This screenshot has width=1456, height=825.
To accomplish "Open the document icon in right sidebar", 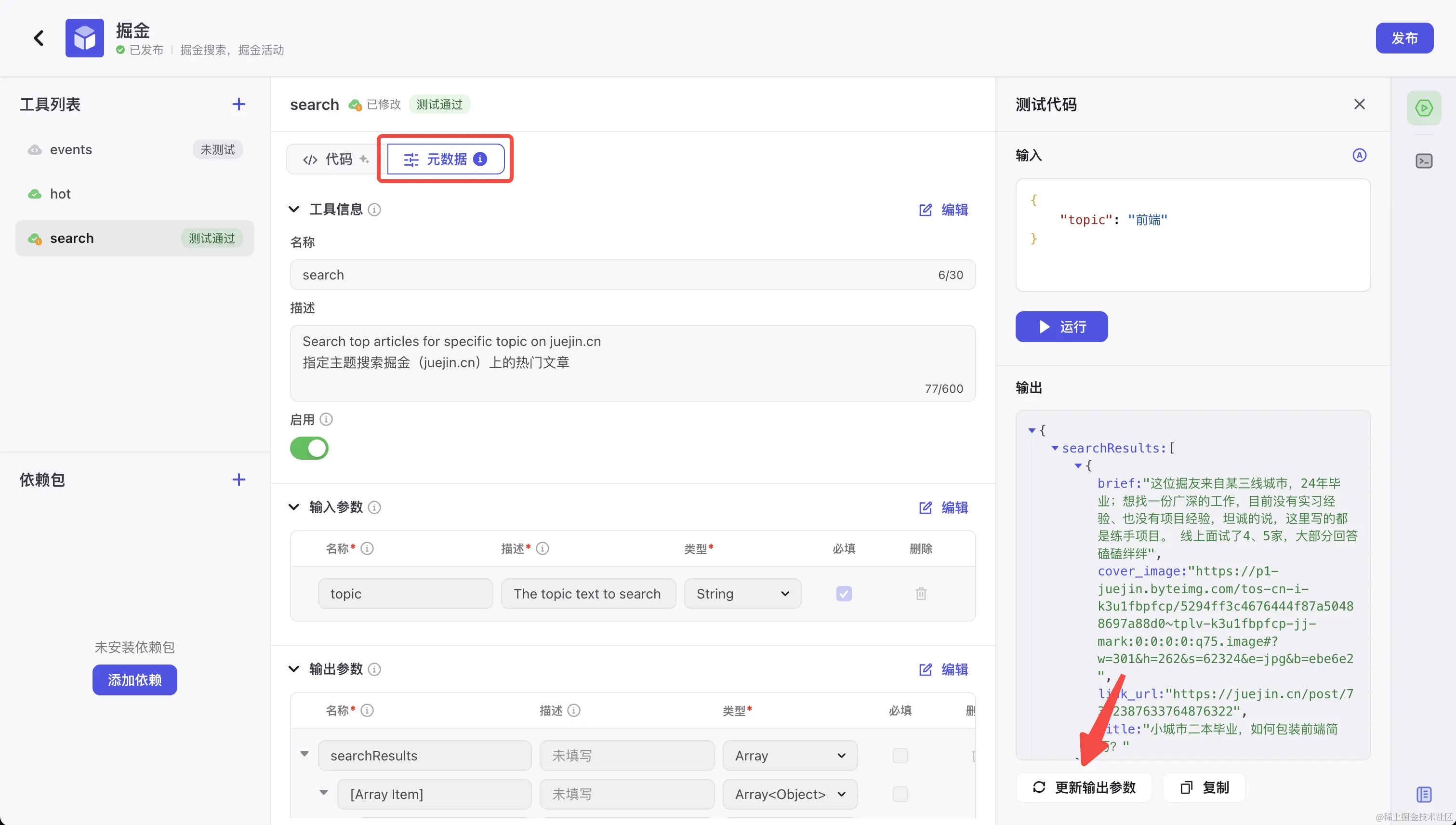I will (x=1423, y=795).
